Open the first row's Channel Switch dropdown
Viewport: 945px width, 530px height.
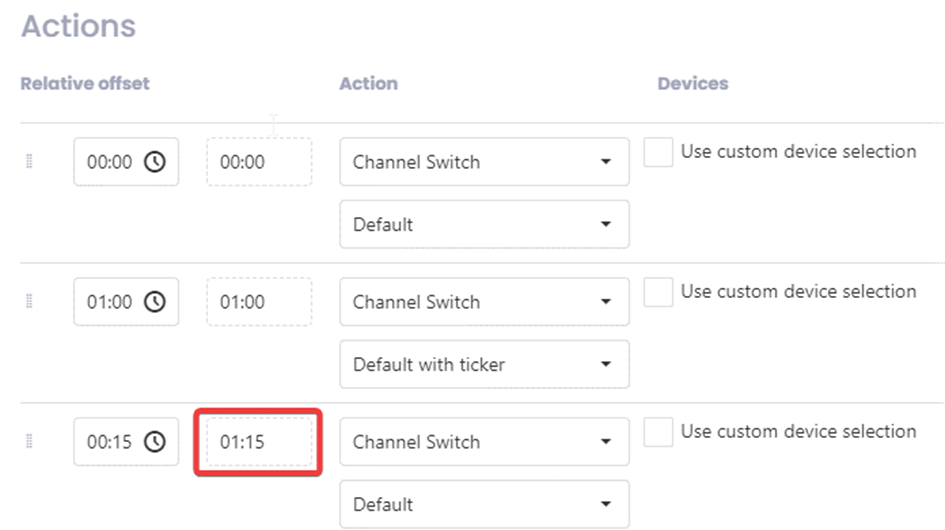[484, 162]
